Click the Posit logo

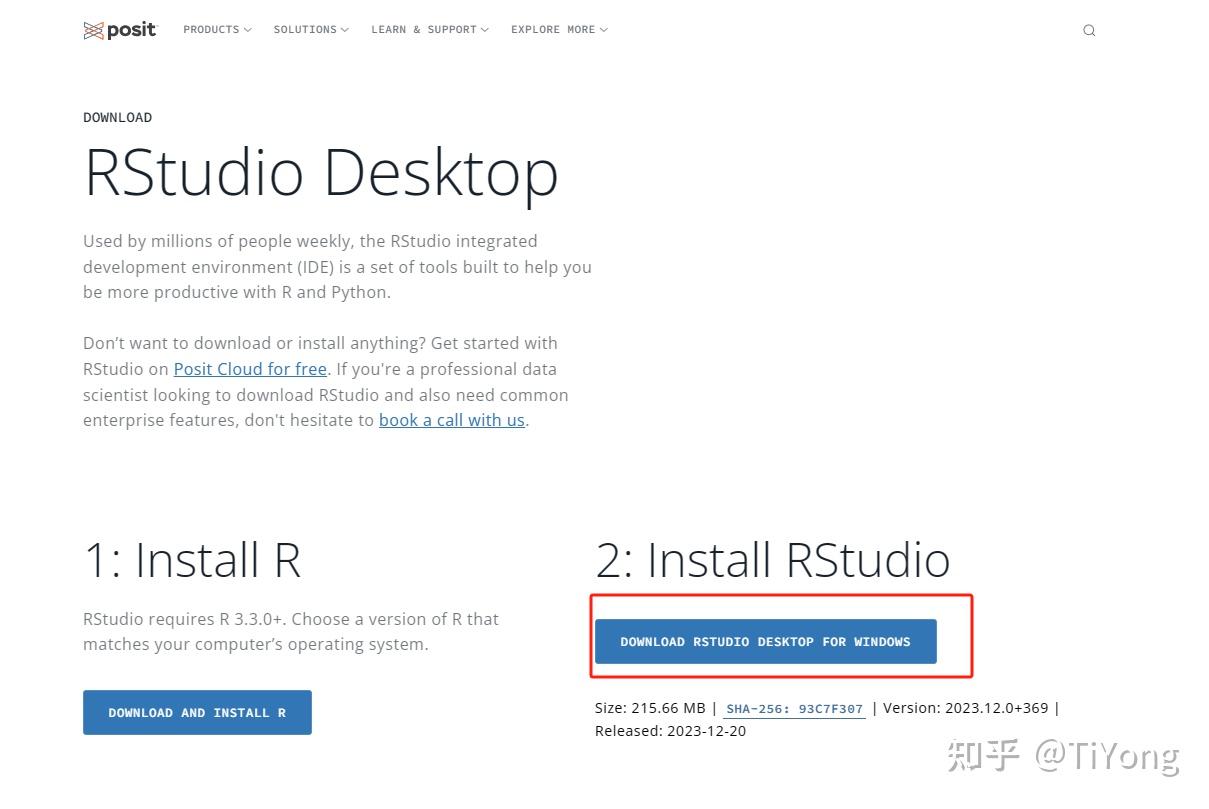[120, 30]
